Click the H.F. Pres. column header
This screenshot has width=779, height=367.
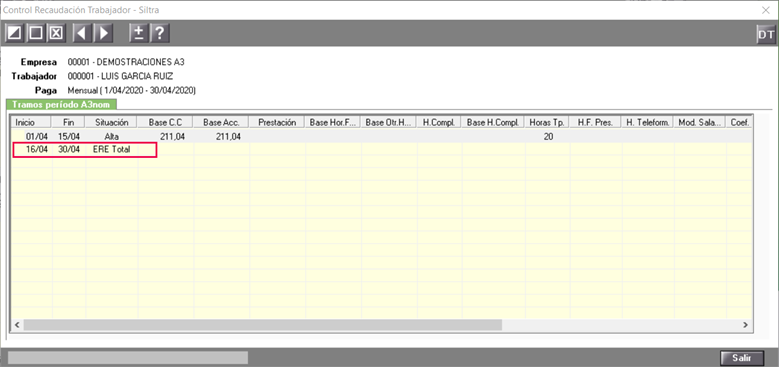pos(595,122)
